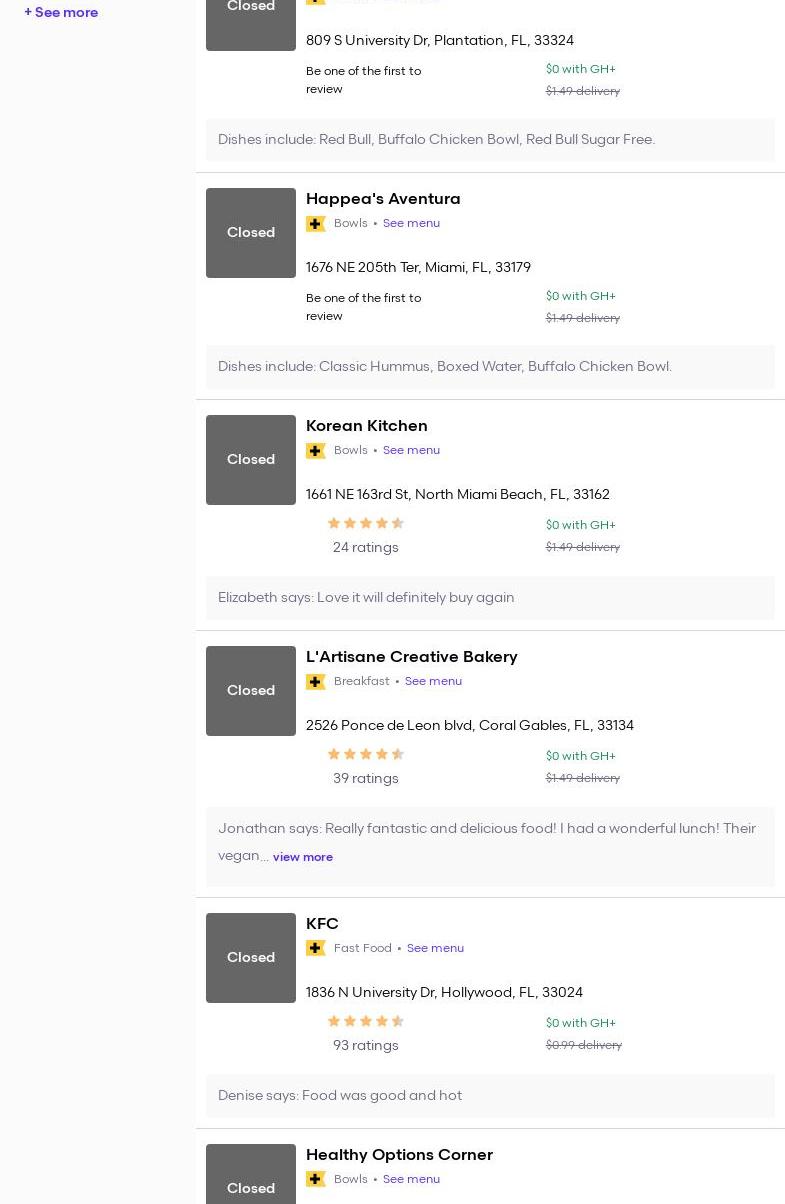Screen dimensions: 785x1204
Task: Open See menu for L'Artisane Creative Bakery
Action: 433,681
